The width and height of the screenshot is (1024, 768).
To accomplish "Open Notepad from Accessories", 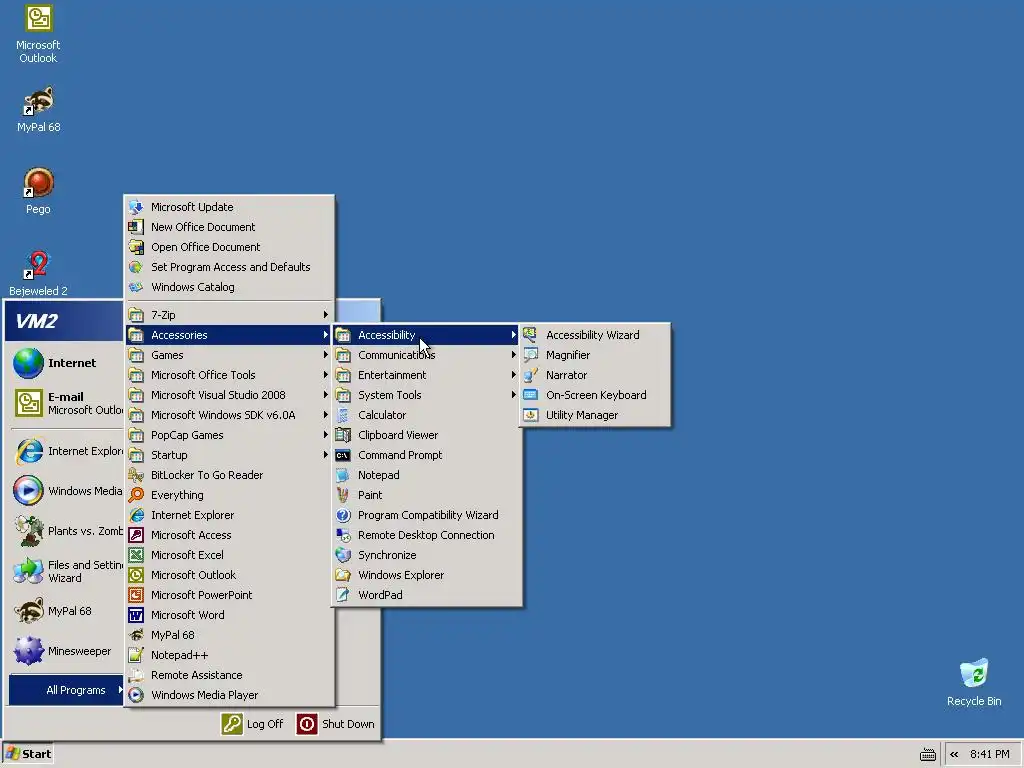I will coord(426,475).
